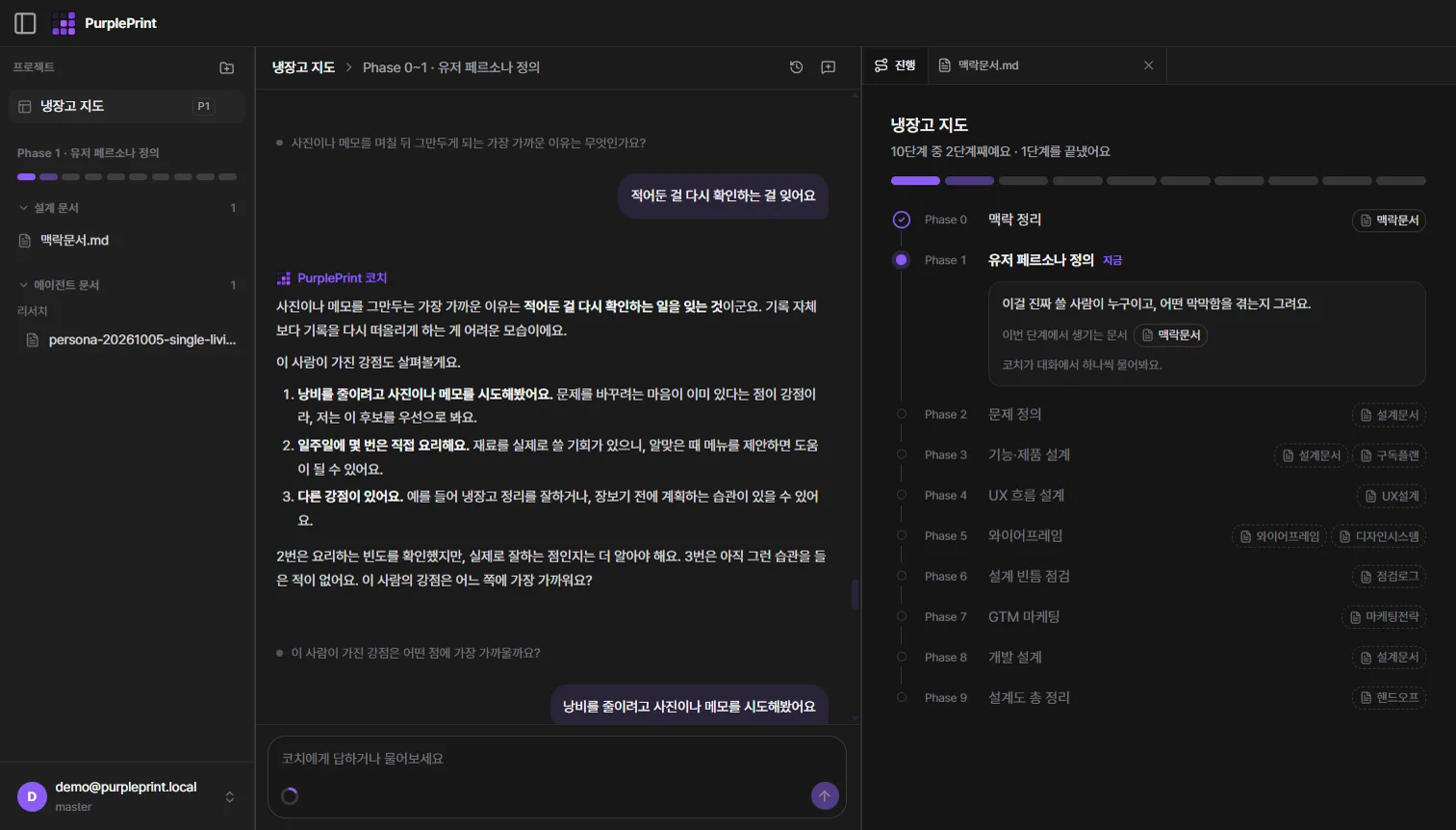This screenshot has height=830, width=1456.
Task: Click 적어둔 걸 다시 확인하는 걸 잊어요 message
Action: tap(723, 195)
